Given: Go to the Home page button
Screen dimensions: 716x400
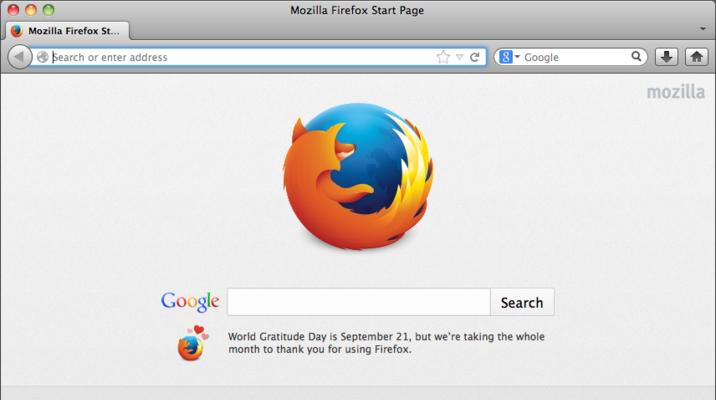Looking at the screenshot, I should point(696,57).
